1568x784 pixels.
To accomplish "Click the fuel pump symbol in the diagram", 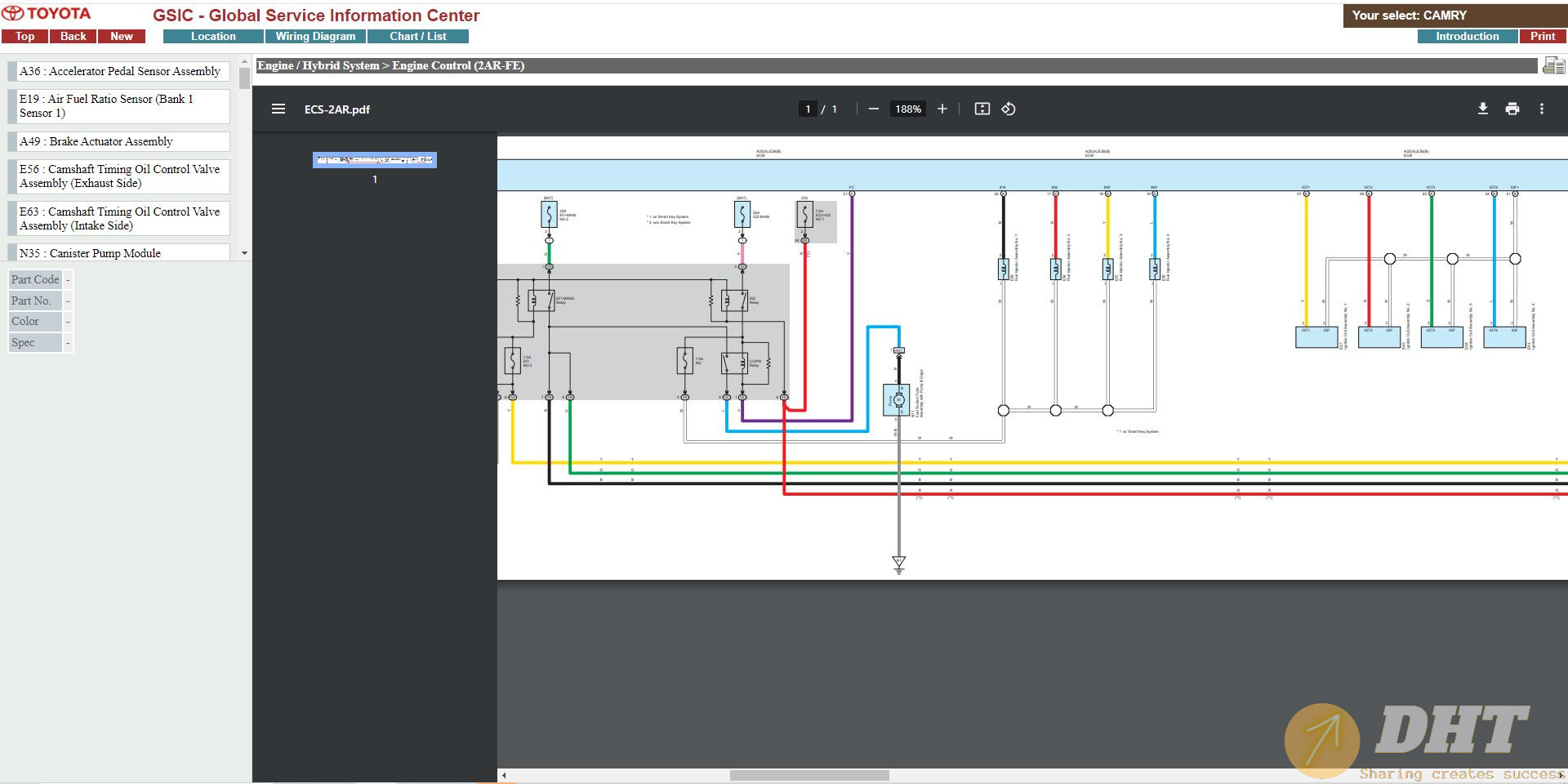I will click(897, 400).
